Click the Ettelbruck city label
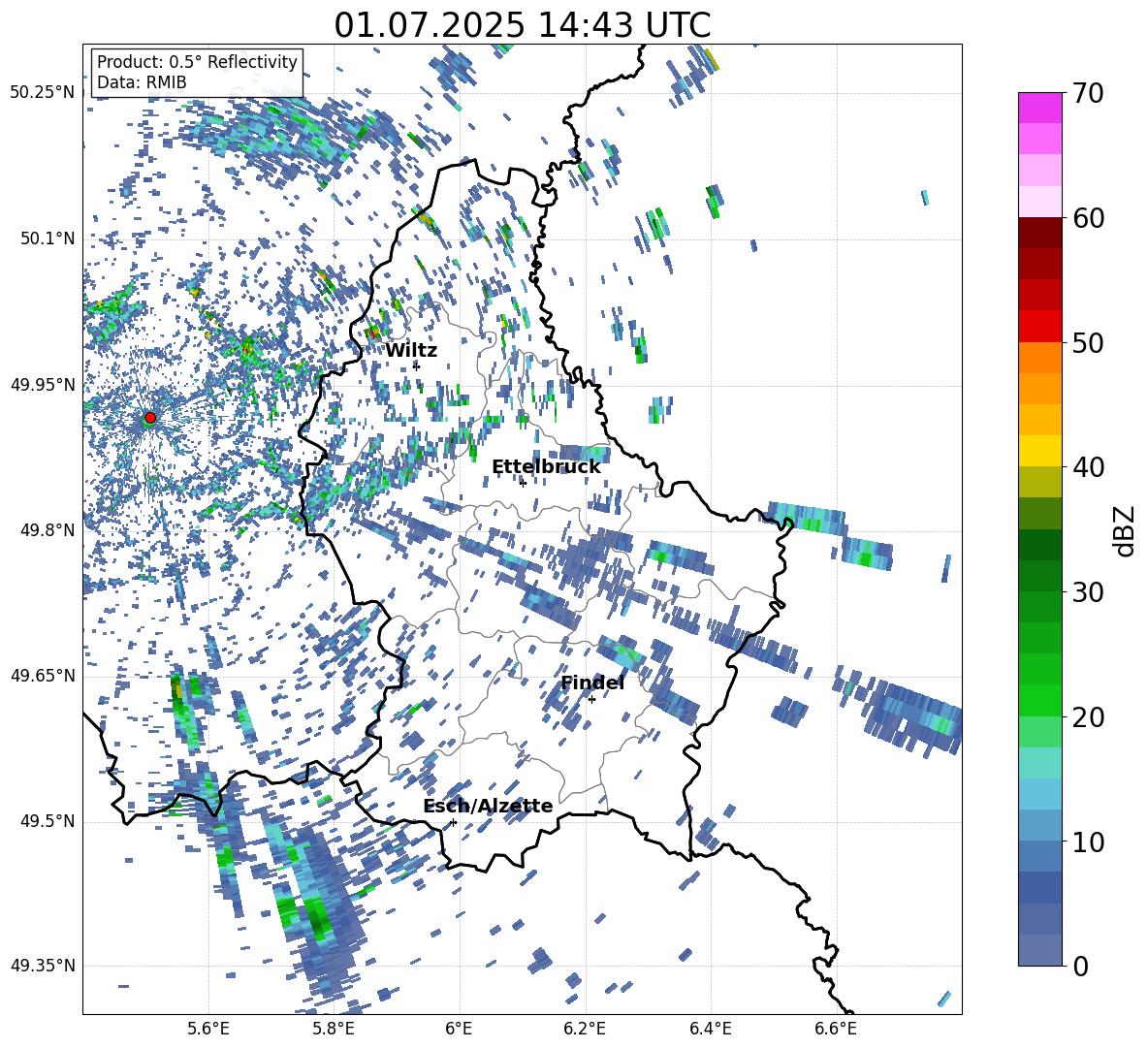Screen dimensions: 1148x1048 pos(546,467)
